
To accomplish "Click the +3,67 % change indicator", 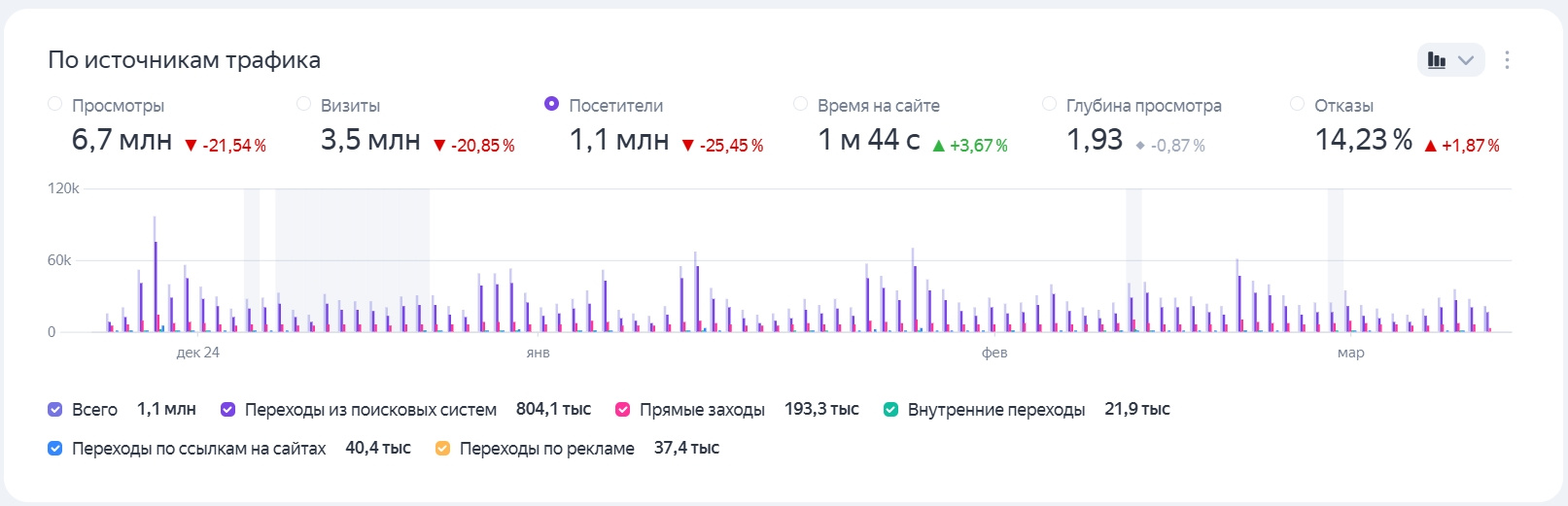I will (970, 146).
